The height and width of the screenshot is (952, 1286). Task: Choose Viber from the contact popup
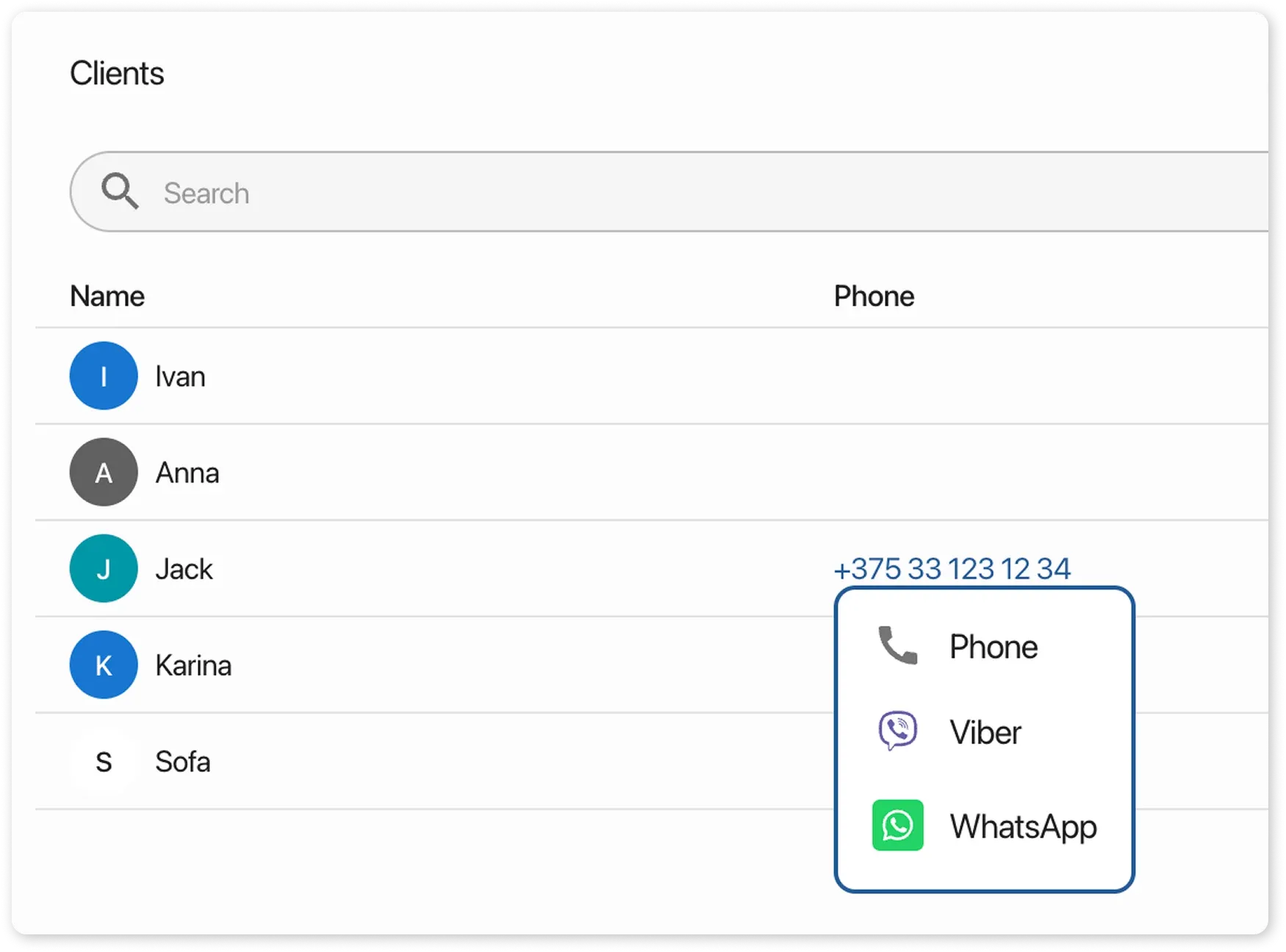coord(985,732)
